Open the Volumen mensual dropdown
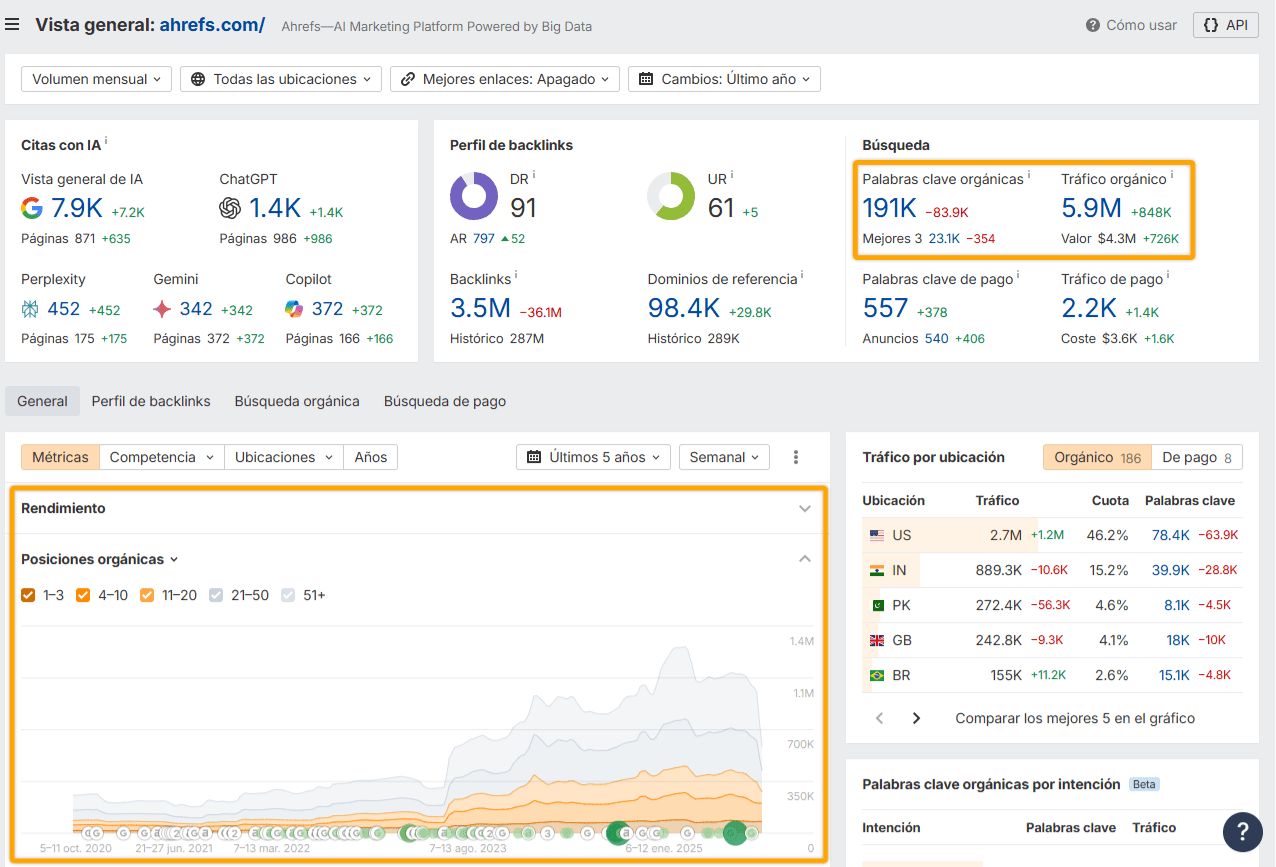Screen dimensions: 1276x867 coord(96,79)
